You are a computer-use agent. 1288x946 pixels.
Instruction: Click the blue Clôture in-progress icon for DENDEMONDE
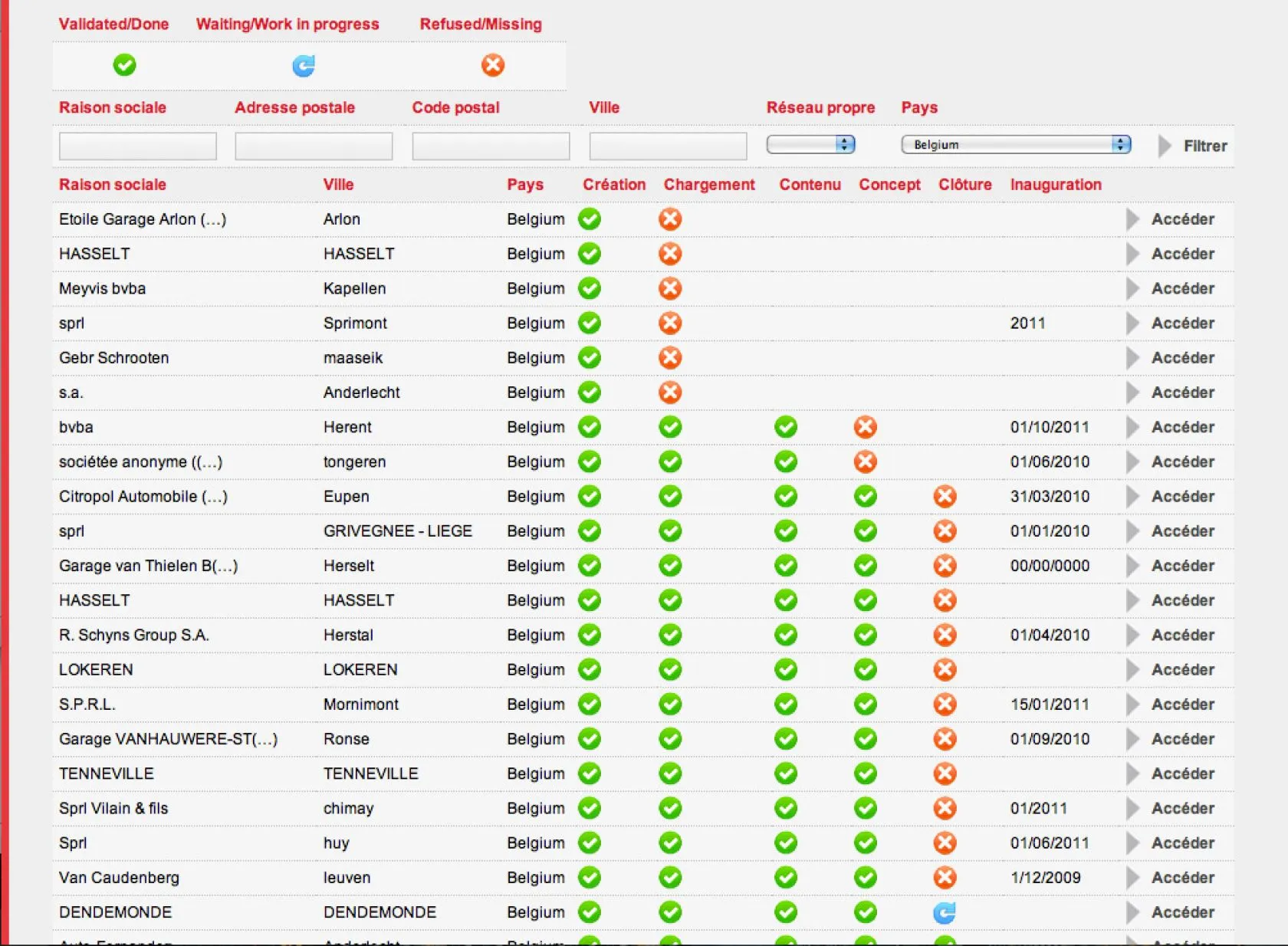pyautogui.click(x=945, y=912)
